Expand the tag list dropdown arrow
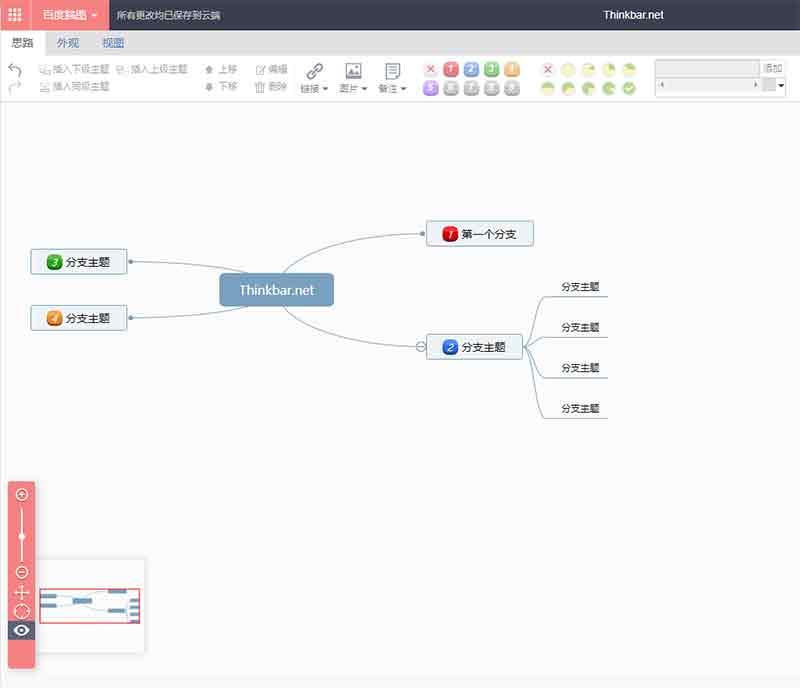 (x=781, y=86)
